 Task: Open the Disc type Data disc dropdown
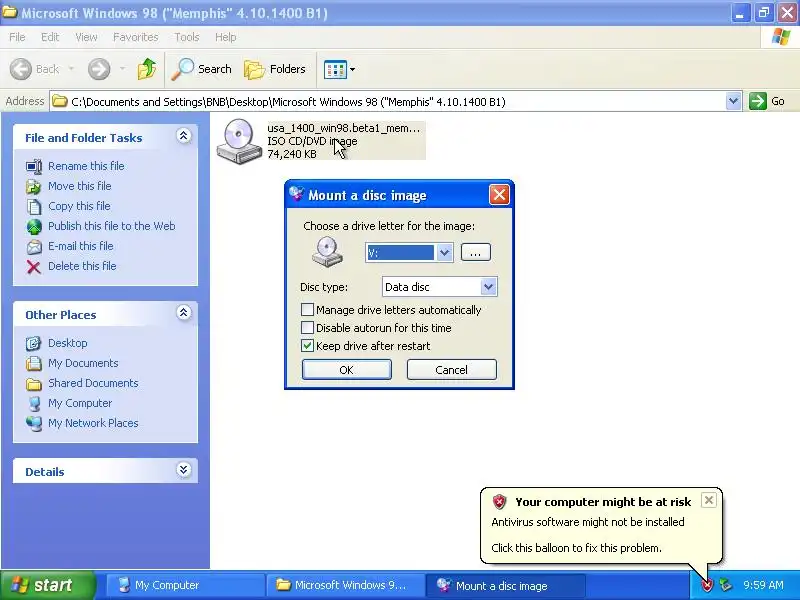(x=488, y=287)
